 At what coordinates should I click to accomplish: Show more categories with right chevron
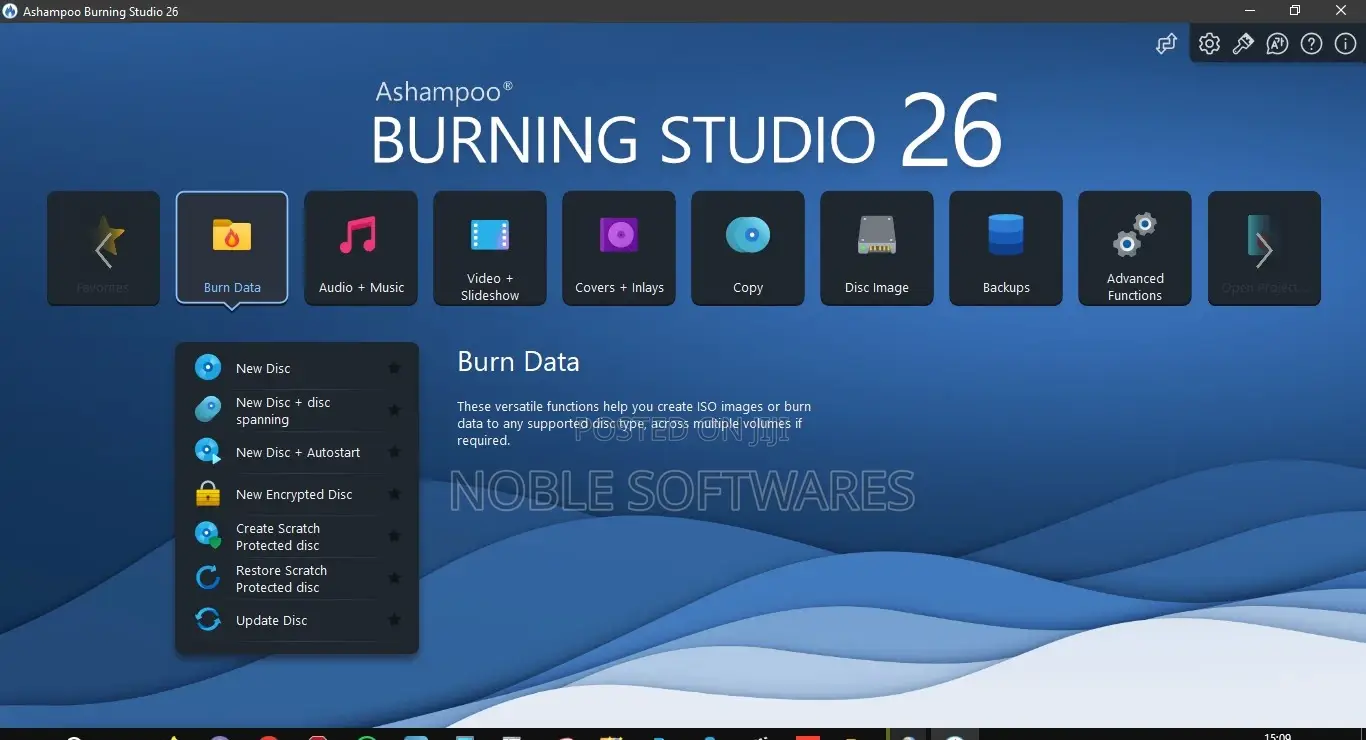coord(1264,250)
